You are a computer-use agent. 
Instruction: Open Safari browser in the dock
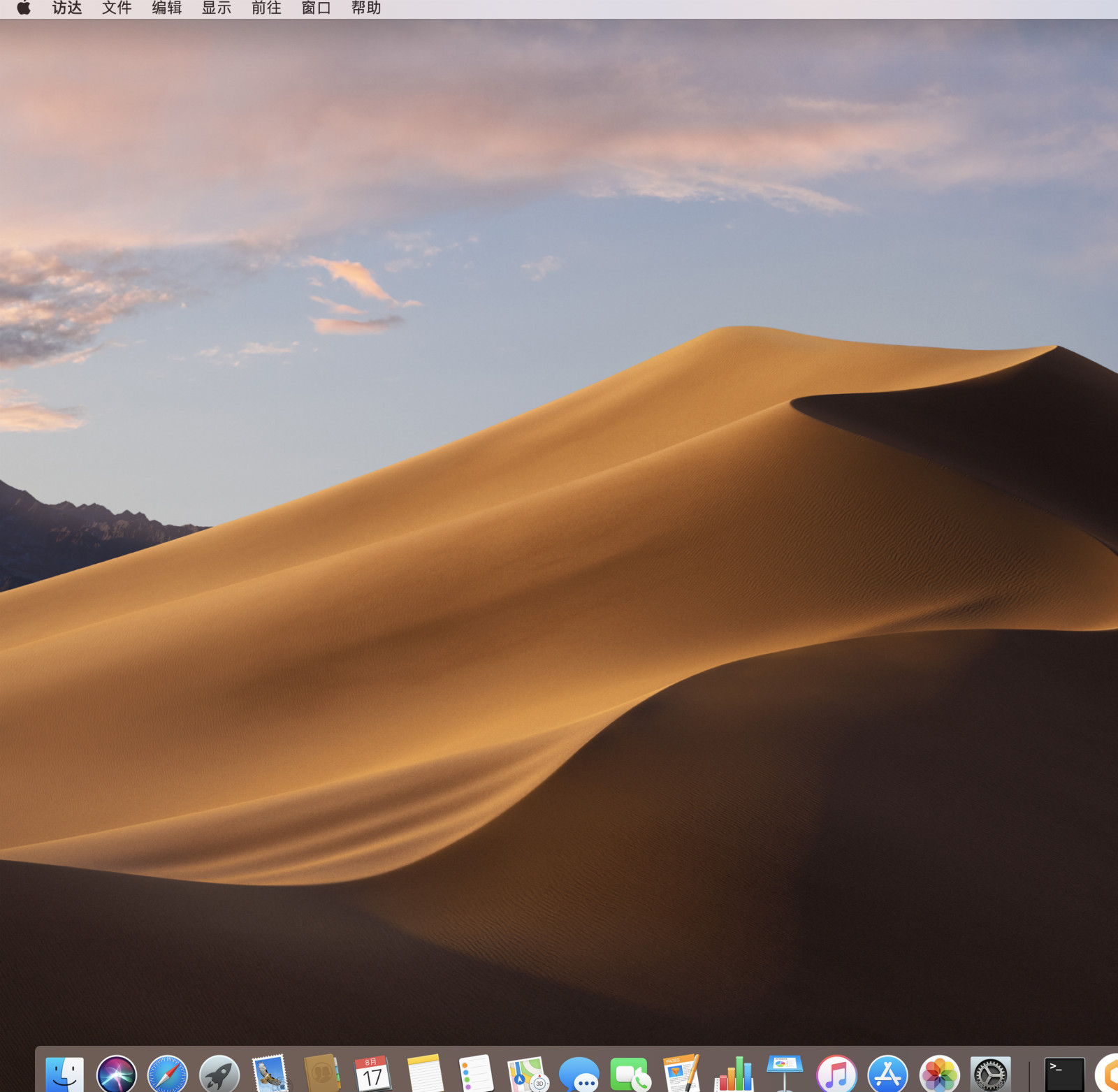[168, 1074]
